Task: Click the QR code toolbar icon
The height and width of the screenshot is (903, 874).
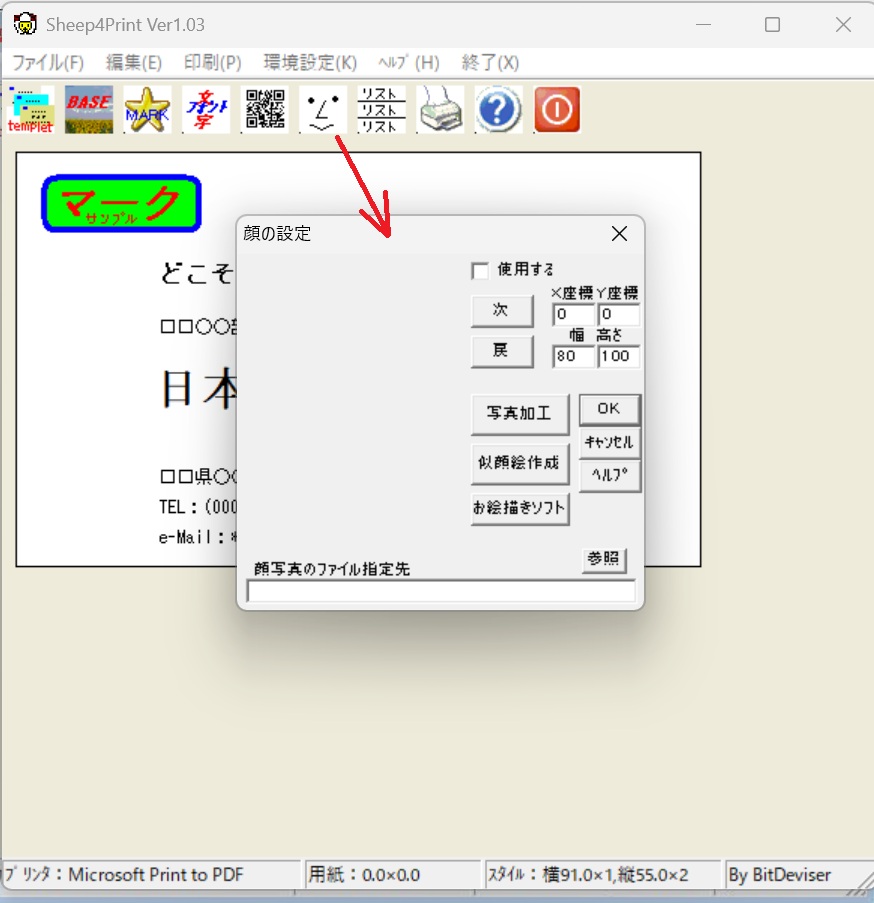Action: click(x=265, y=110)
